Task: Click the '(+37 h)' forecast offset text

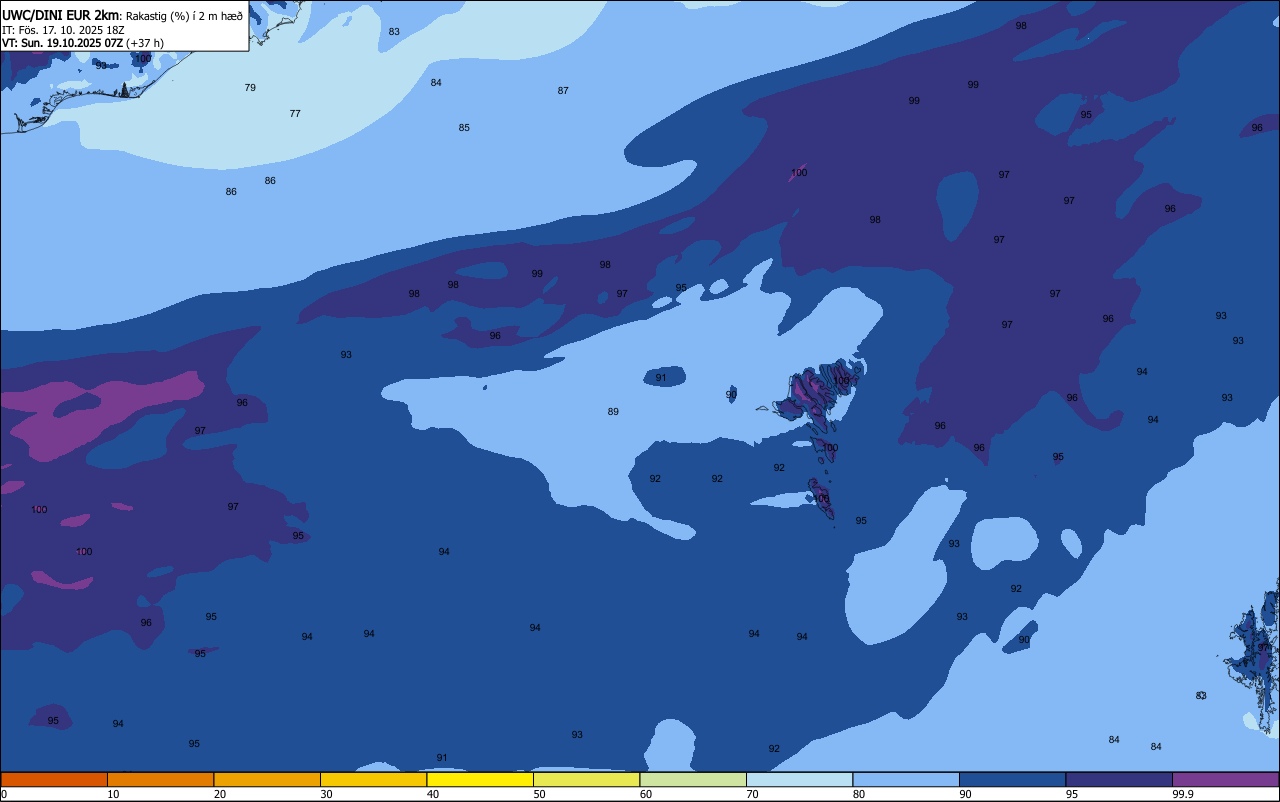Action: coord(145,43)
